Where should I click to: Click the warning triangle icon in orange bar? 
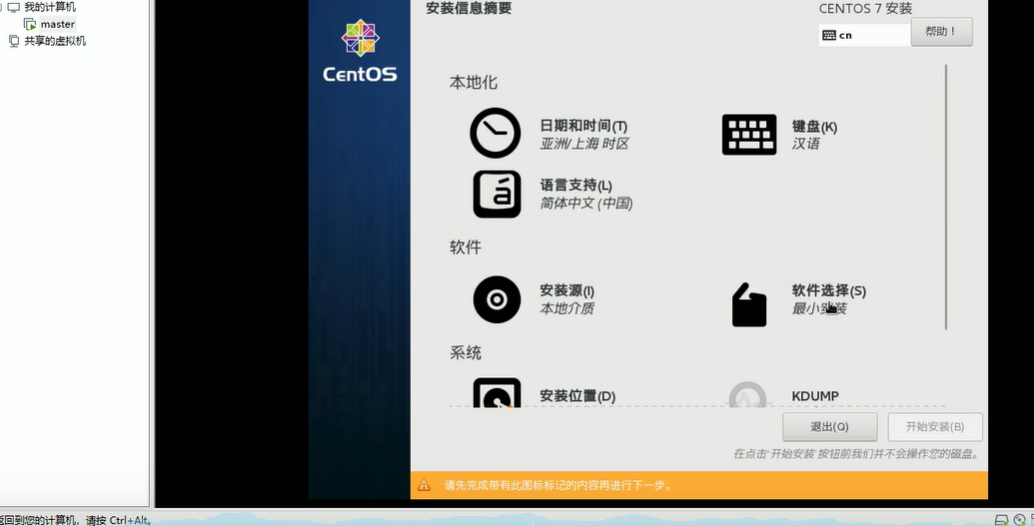click(x=424, y=486)
